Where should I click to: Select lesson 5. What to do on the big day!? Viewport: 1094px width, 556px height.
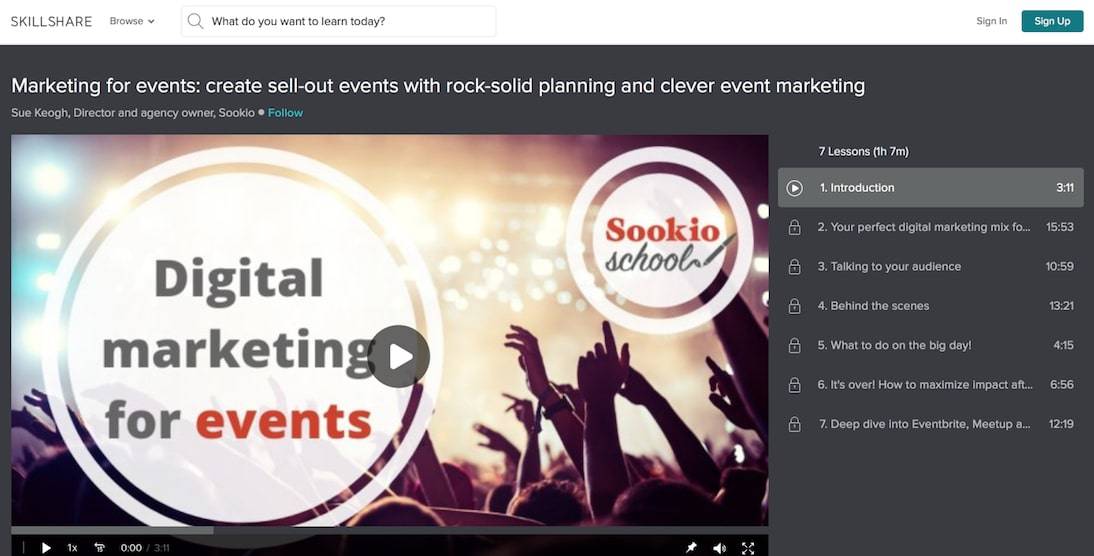pyautogui.click(x=931, y=345)
